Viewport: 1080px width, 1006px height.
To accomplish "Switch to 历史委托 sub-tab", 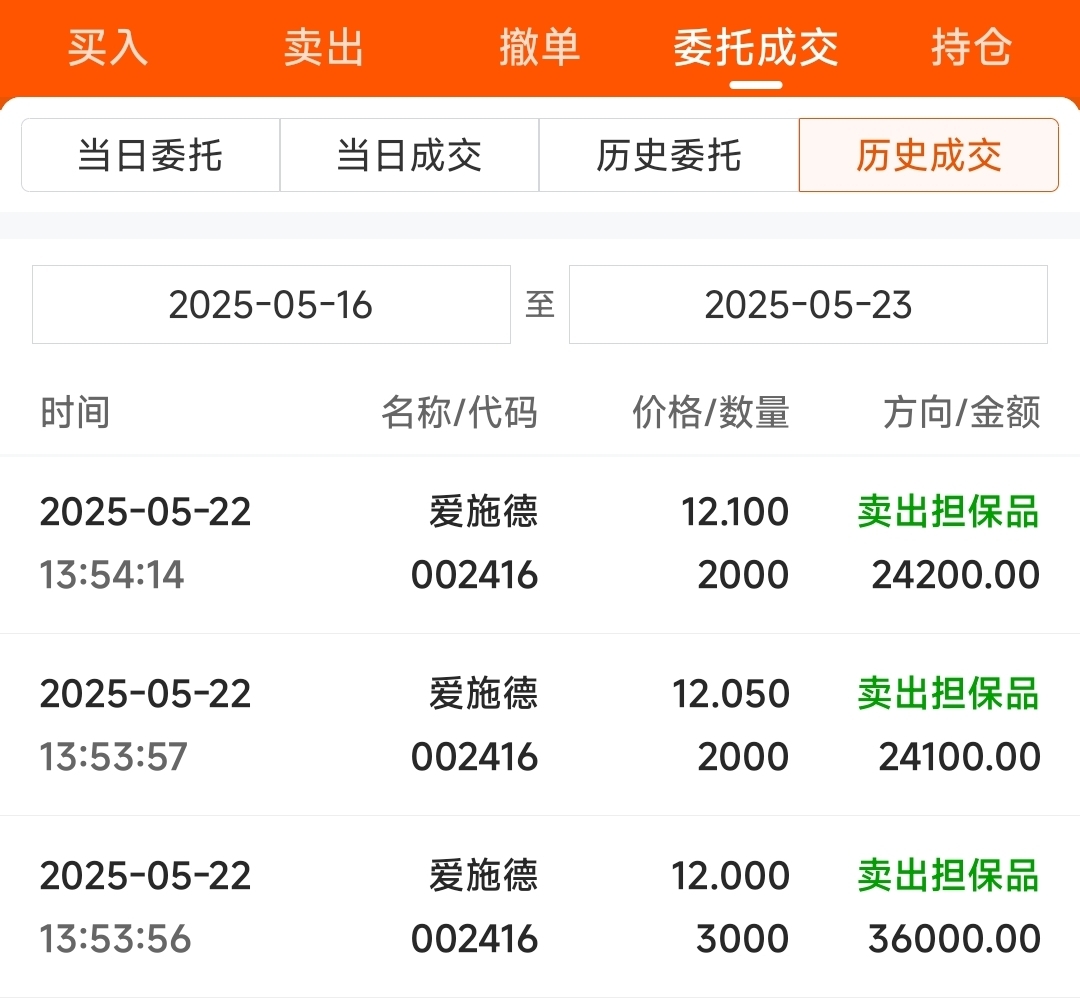I will [x=669, y=155].
